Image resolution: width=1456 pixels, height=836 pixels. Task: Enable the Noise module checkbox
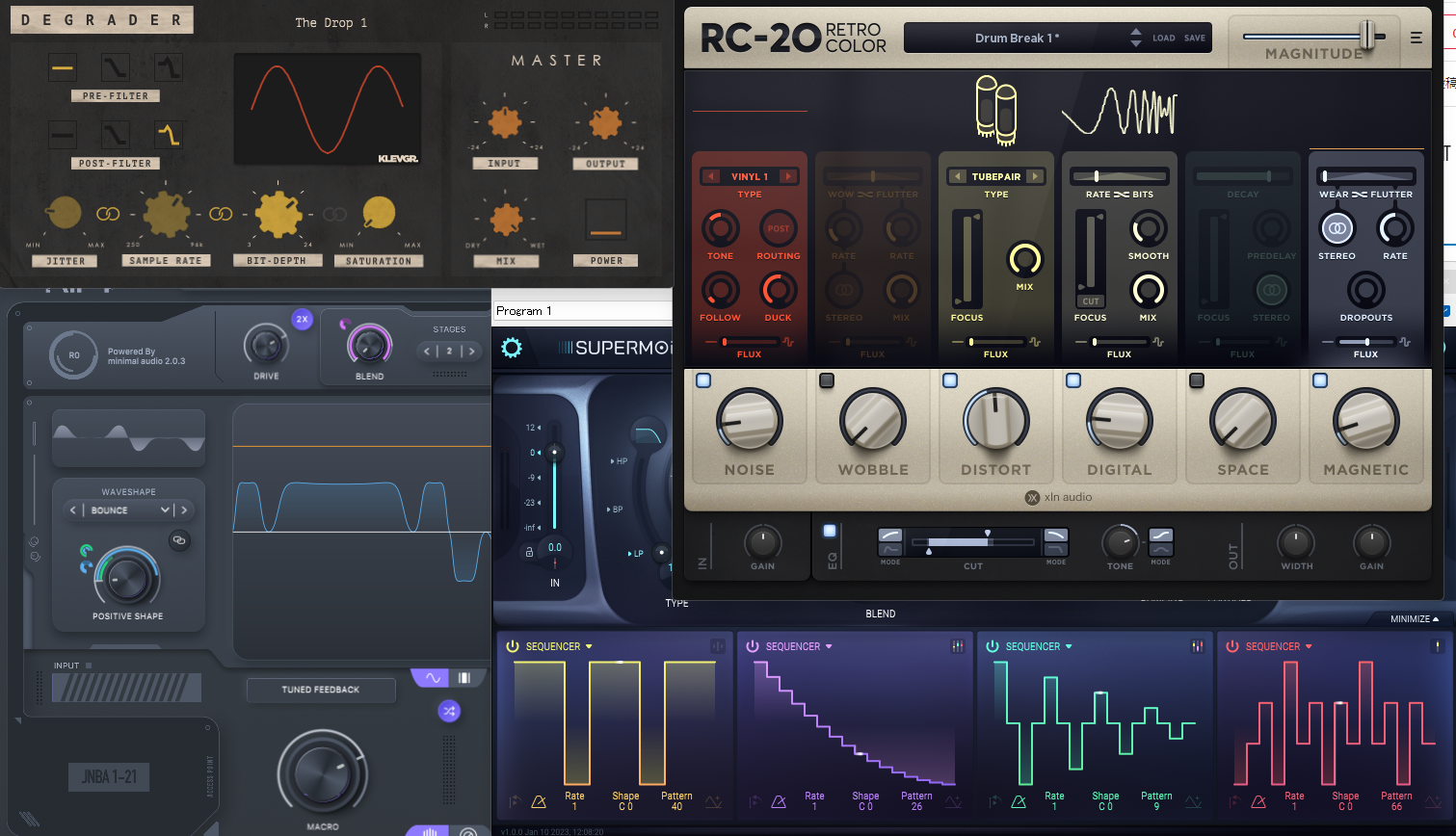click(x=703, y=380)
